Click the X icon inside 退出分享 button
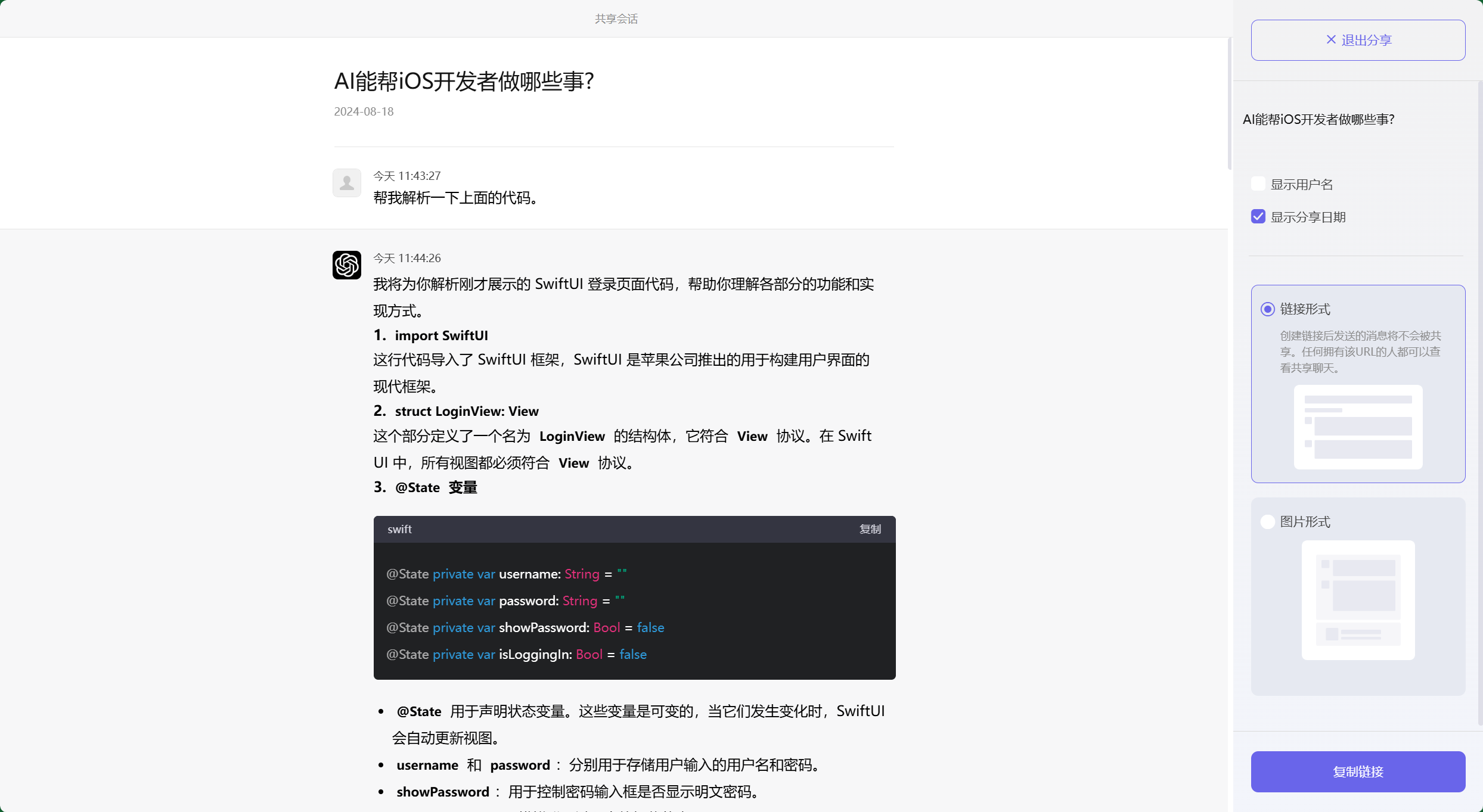The height and width of the screenshot is (812, 1483). tap(1330, 39)
